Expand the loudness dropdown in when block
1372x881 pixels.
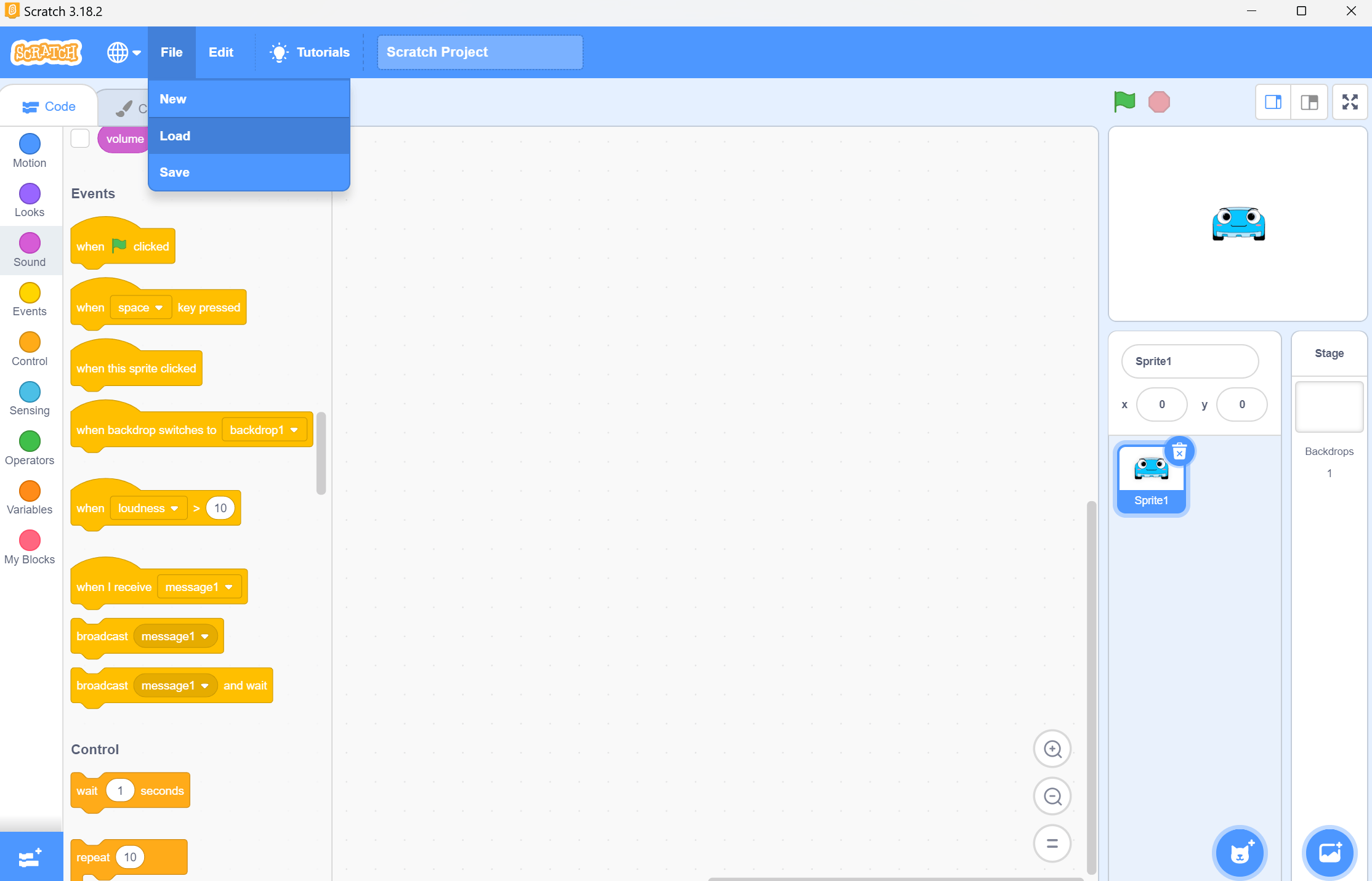click(x=148, y=509)
